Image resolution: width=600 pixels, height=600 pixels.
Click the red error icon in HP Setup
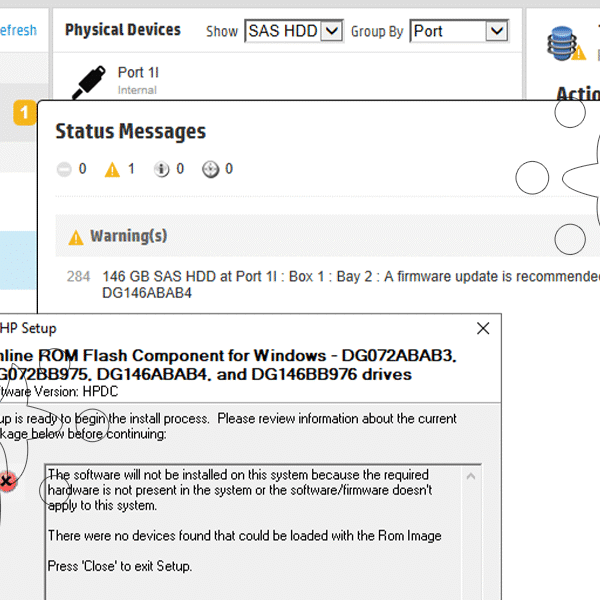(7, 482)
